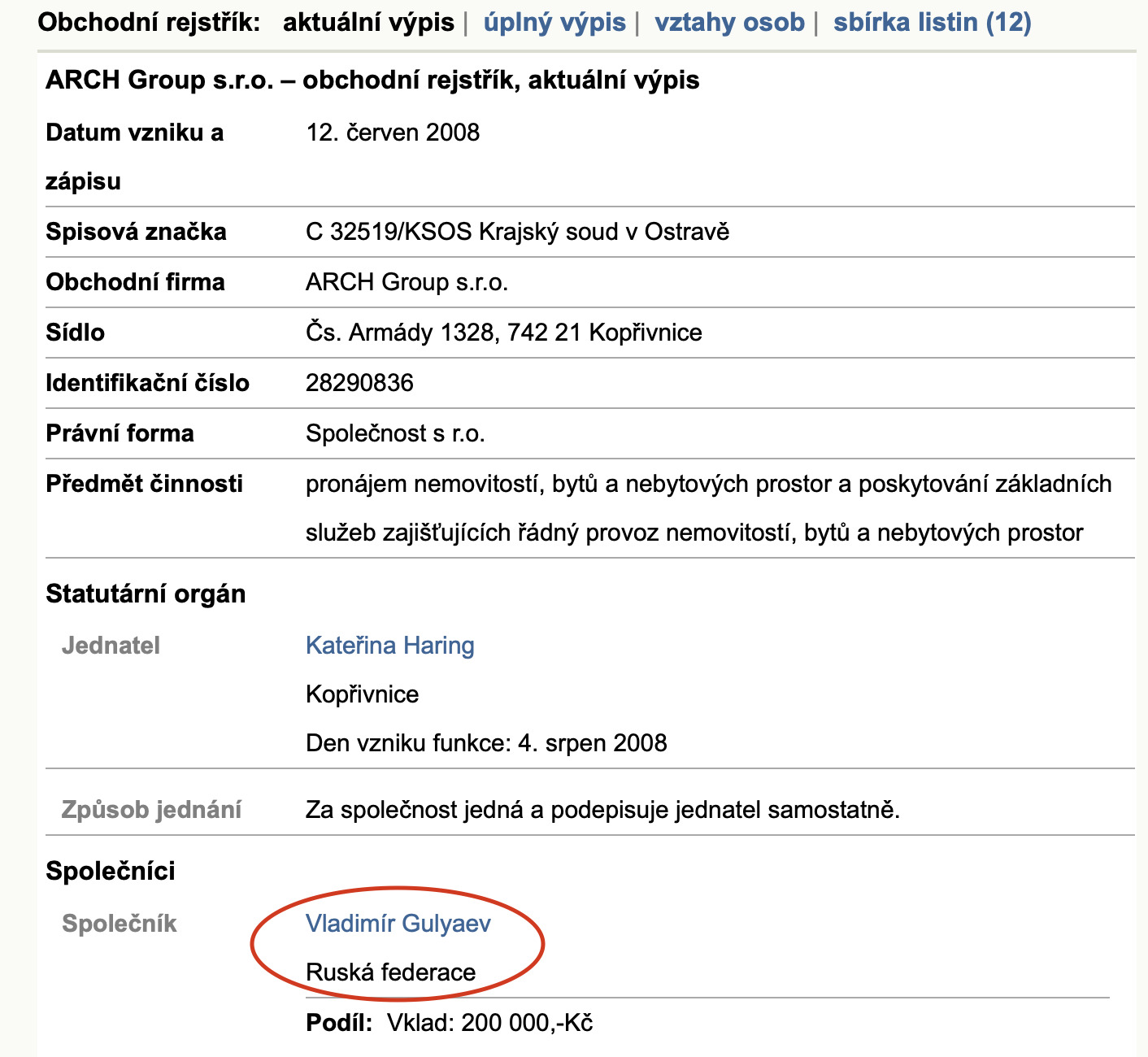This screenshot has height=1057, width=1148.
Task: Click the Společnost s r.o. value
Action: (395, 433)
